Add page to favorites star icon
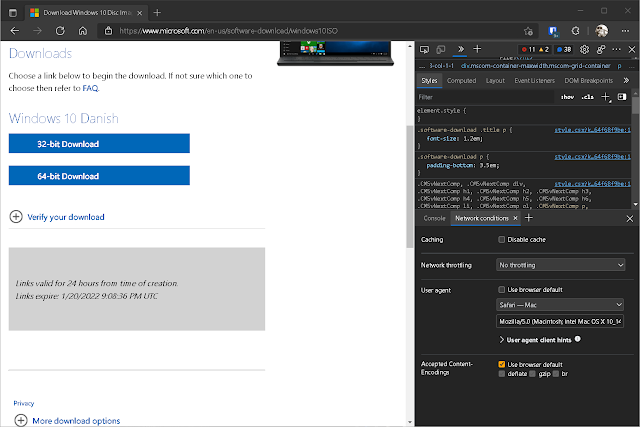Screen dimensions: 640x427 529,31
